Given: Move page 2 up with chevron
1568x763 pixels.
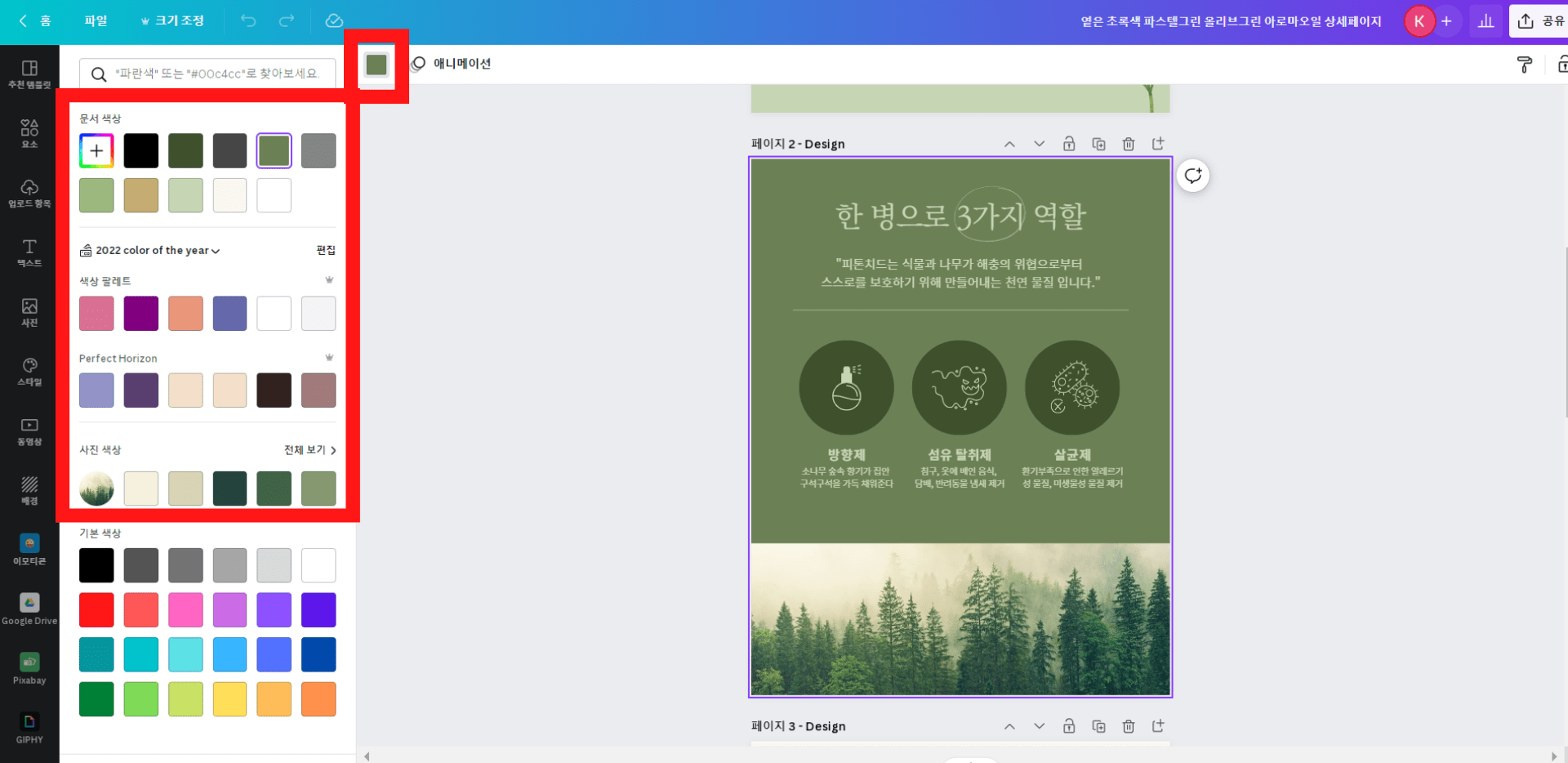Looking at the screenshot, I should [1009, 144].
